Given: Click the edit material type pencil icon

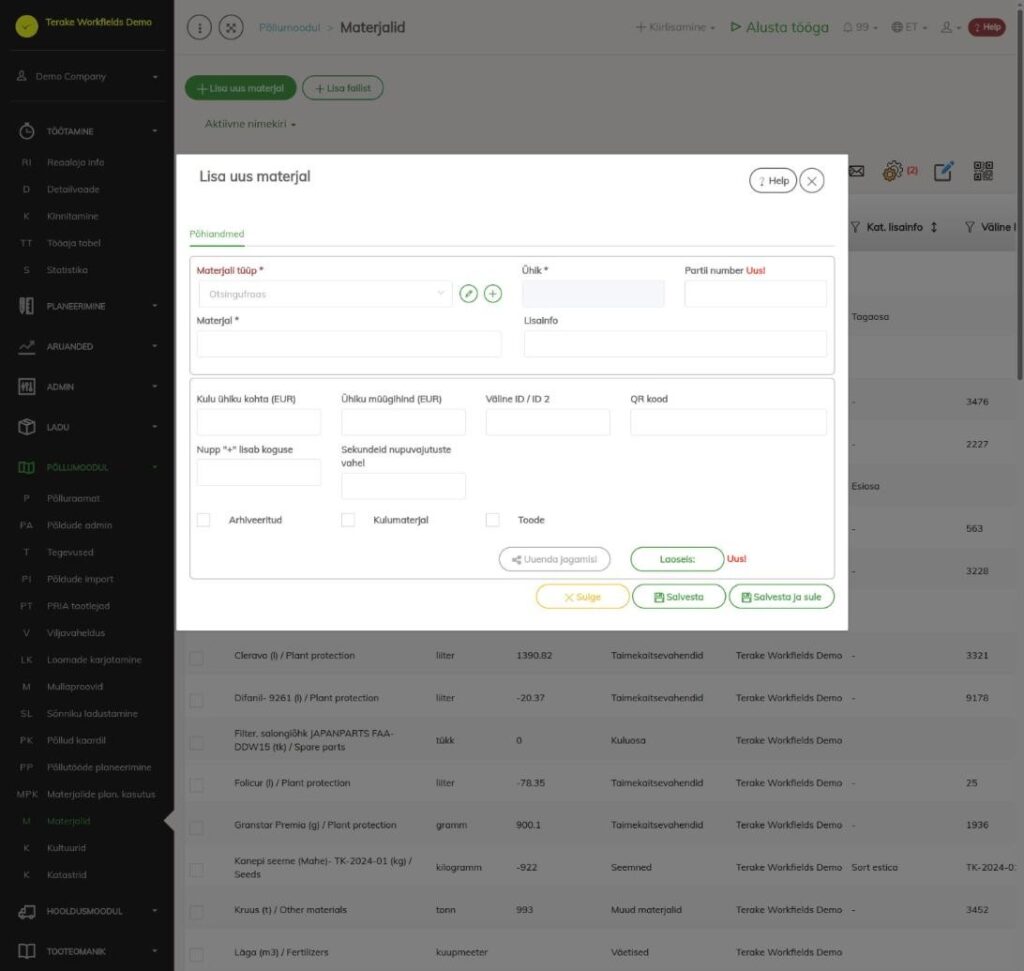Looking at the screenshot, I should [x=468, y=294].
